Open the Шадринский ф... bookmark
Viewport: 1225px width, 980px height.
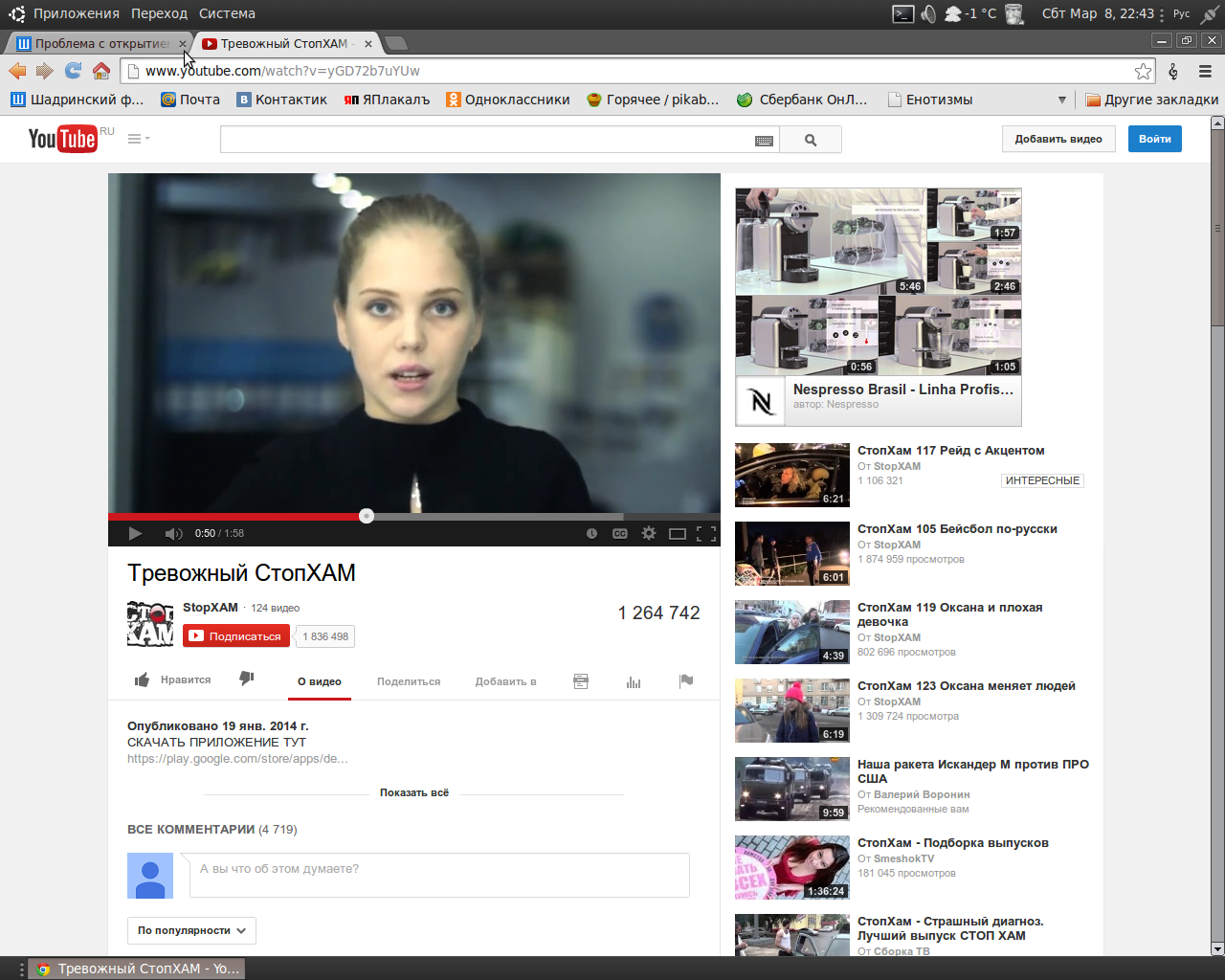[x=77, y=100]
